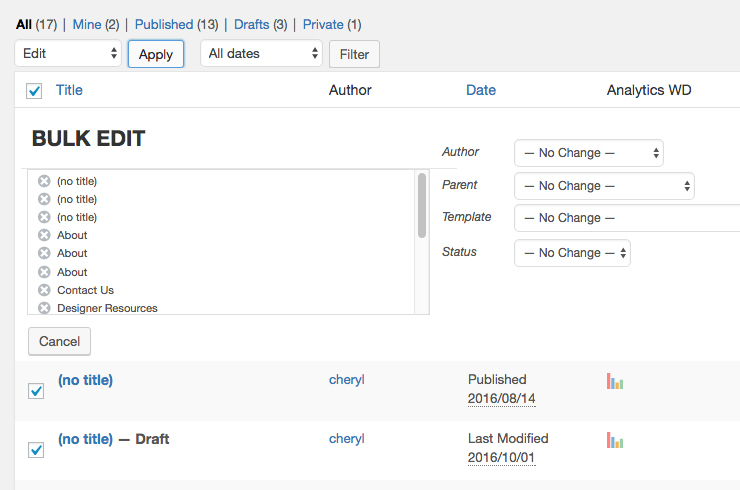Viewport: 740px width, 490px height.
Task: Open the All dates filter dropdown
Action: [261, 53]
